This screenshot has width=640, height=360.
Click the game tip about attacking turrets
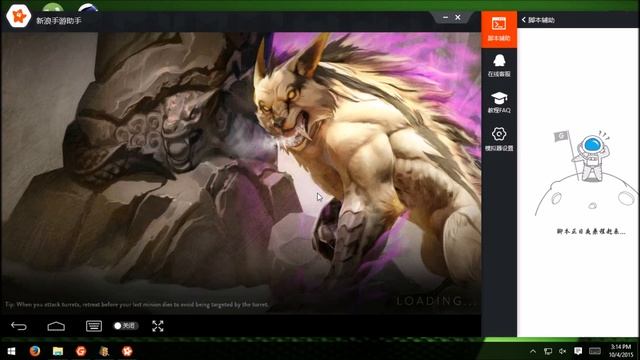[137, 304]
